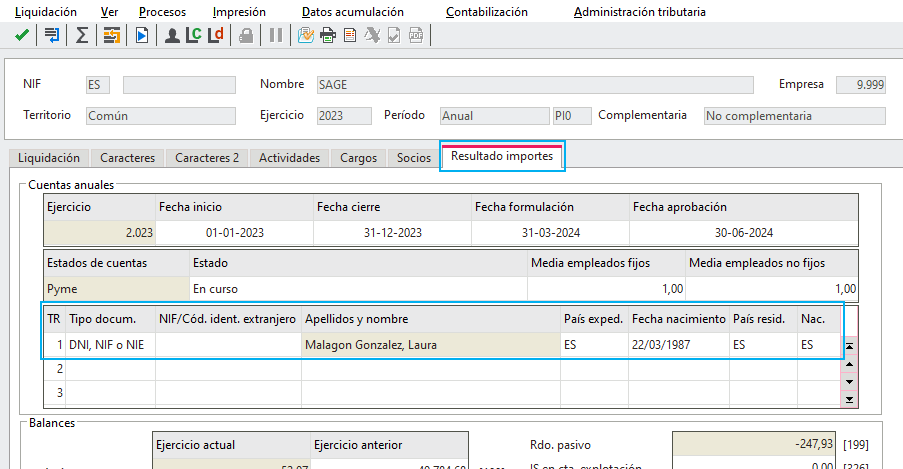
Task: Click the Estado cell showing En curso
Action: (358, 289)
